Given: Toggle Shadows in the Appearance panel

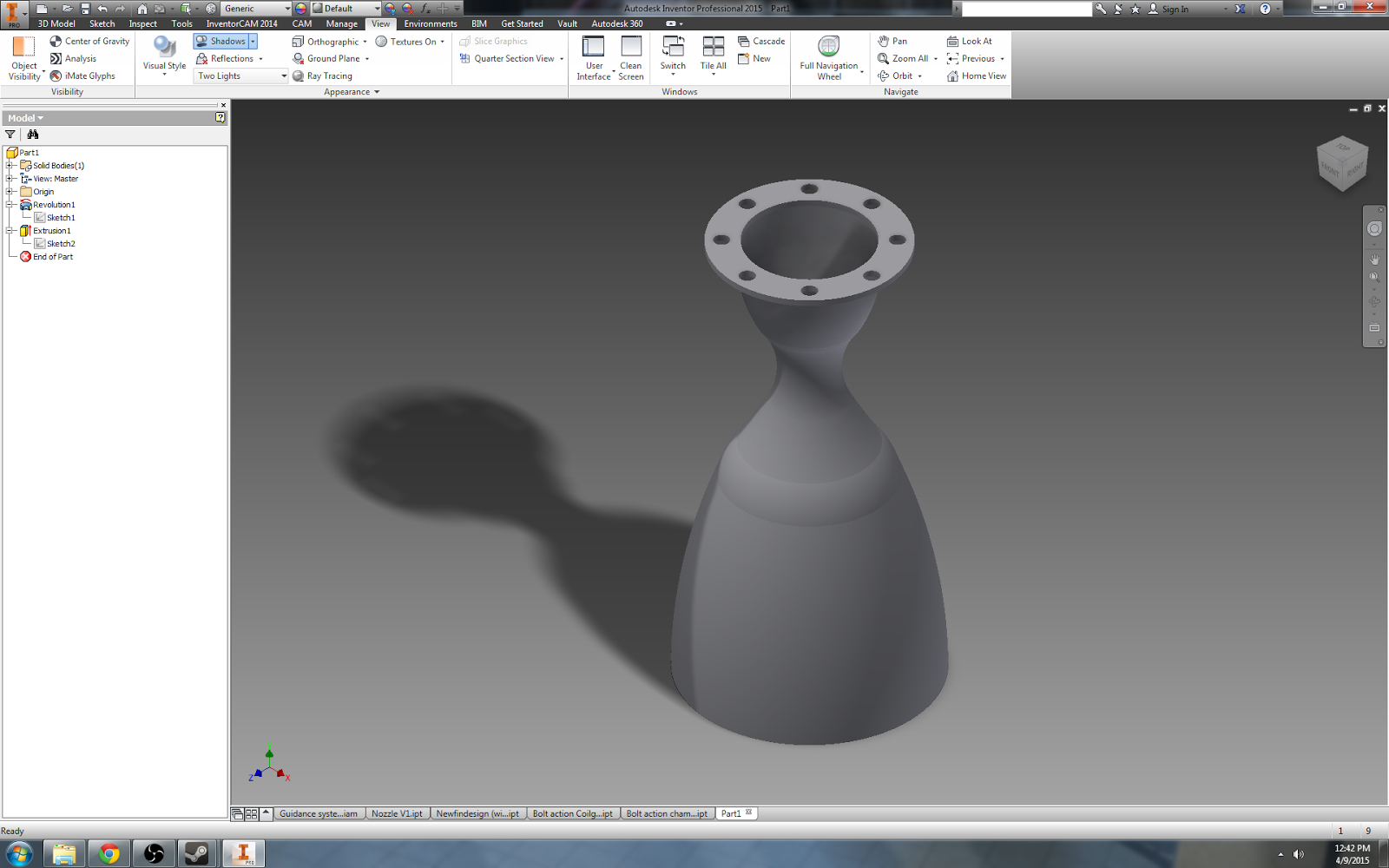Looking at the screenshot, I should (221, 41).
